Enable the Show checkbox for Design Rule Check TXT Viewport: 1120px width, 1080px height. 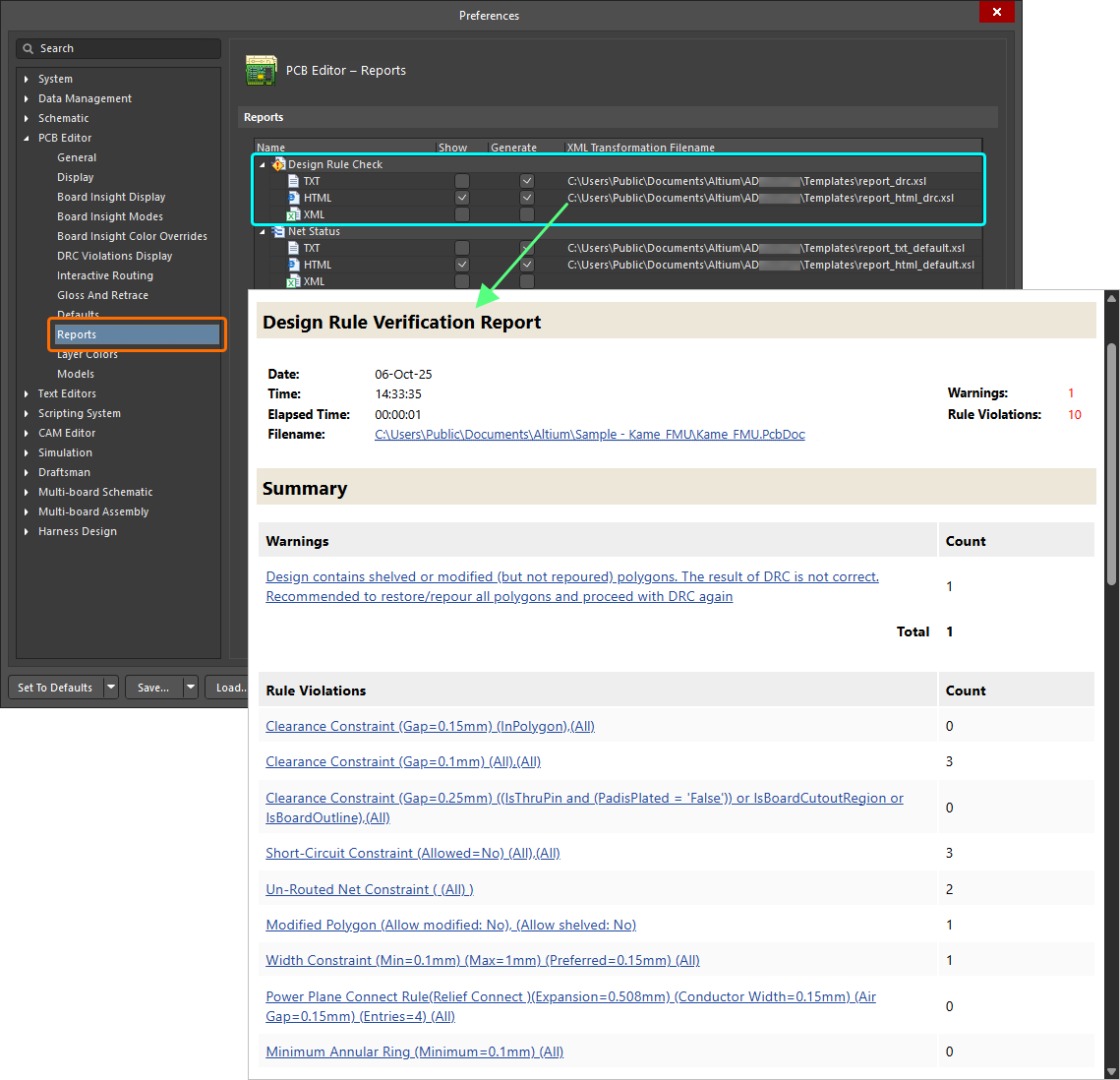[460, 181]
